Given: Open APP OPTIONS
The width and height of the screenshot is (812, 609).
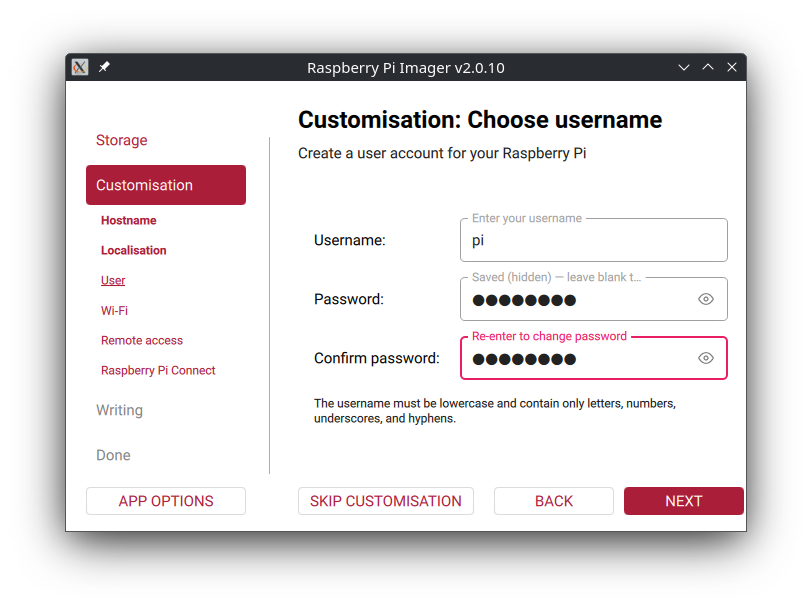Looking at the screenshot, I should (x=166, y=501).
